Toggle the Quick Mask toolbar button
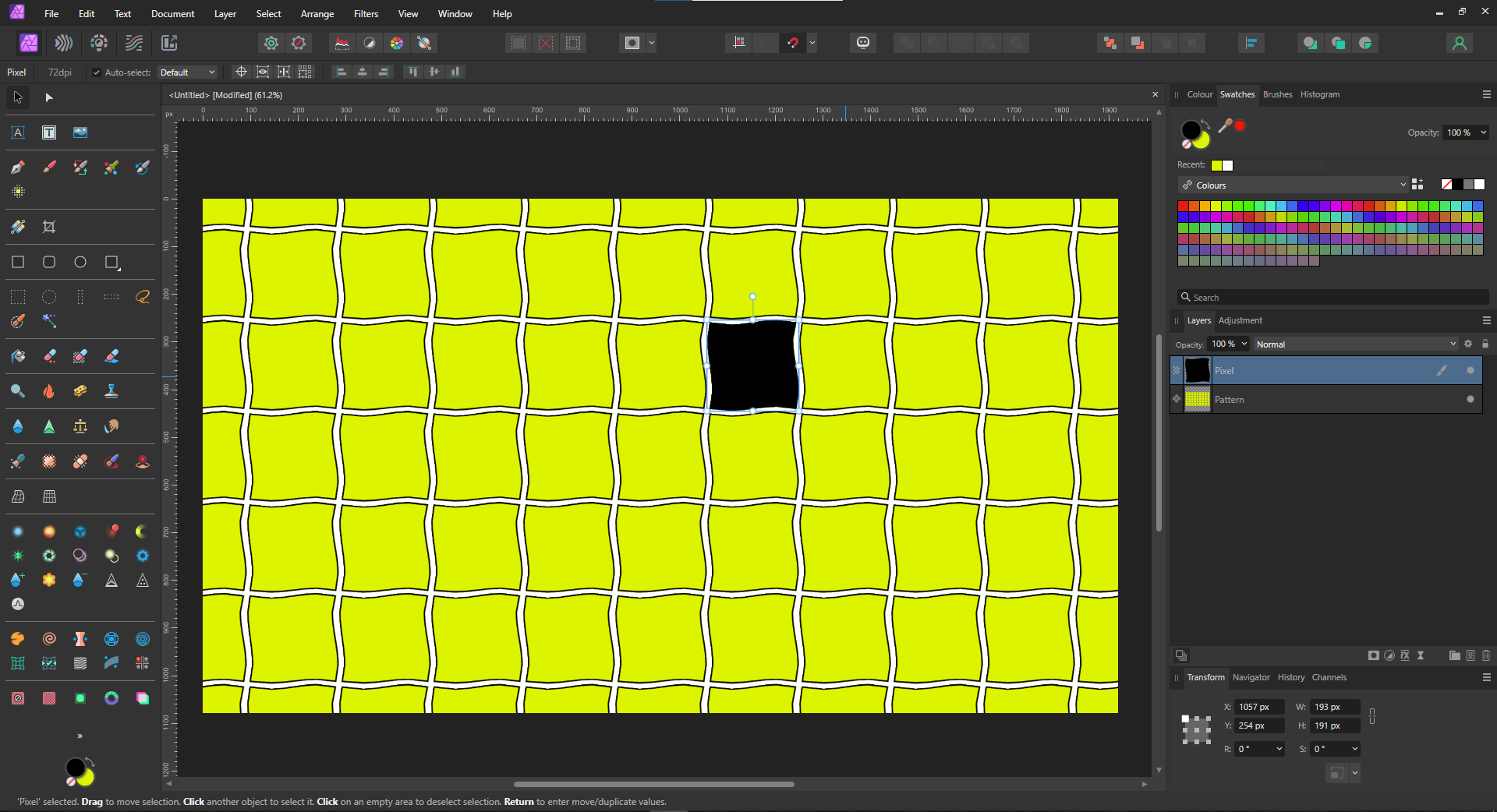The image size is (1497, 812). pos(632,43)
